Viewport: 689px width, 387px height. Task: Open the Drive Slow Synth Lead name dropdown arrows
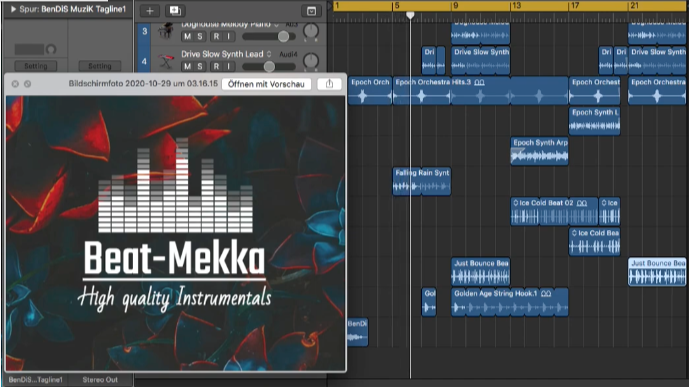click(x=269, y=54)
